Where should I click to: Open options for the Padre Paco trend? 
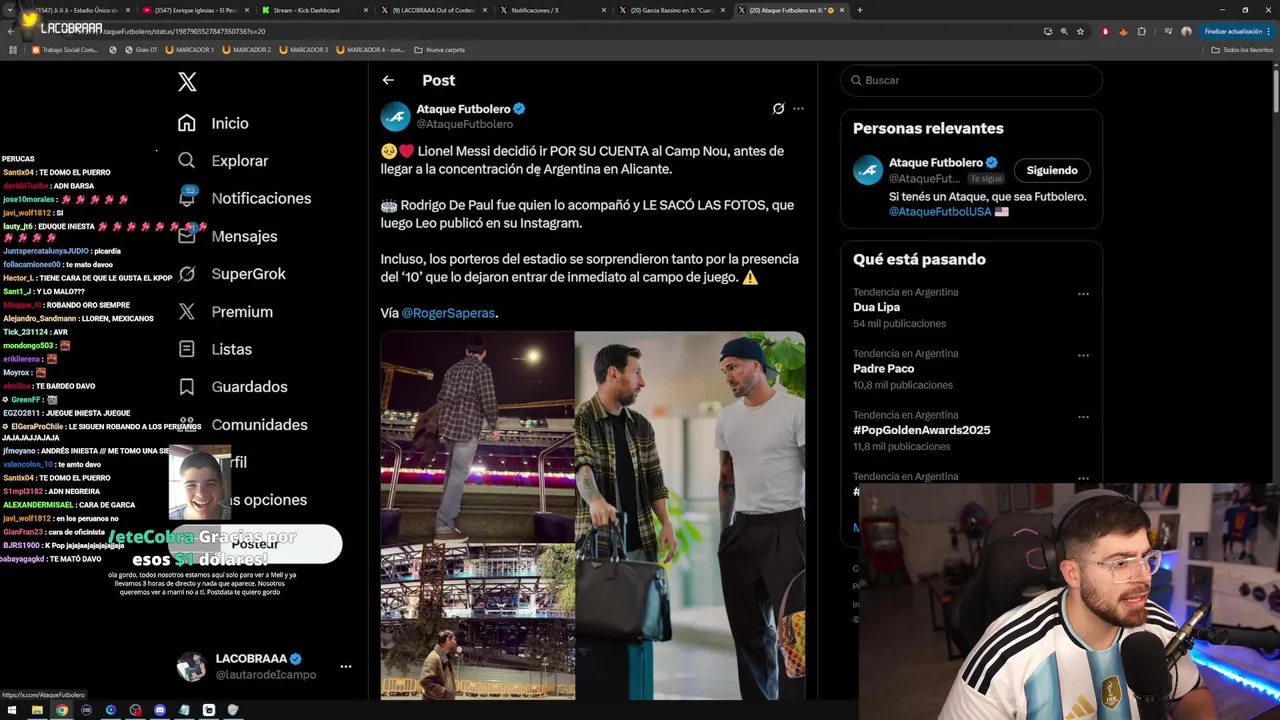[x=1083, y=355]
